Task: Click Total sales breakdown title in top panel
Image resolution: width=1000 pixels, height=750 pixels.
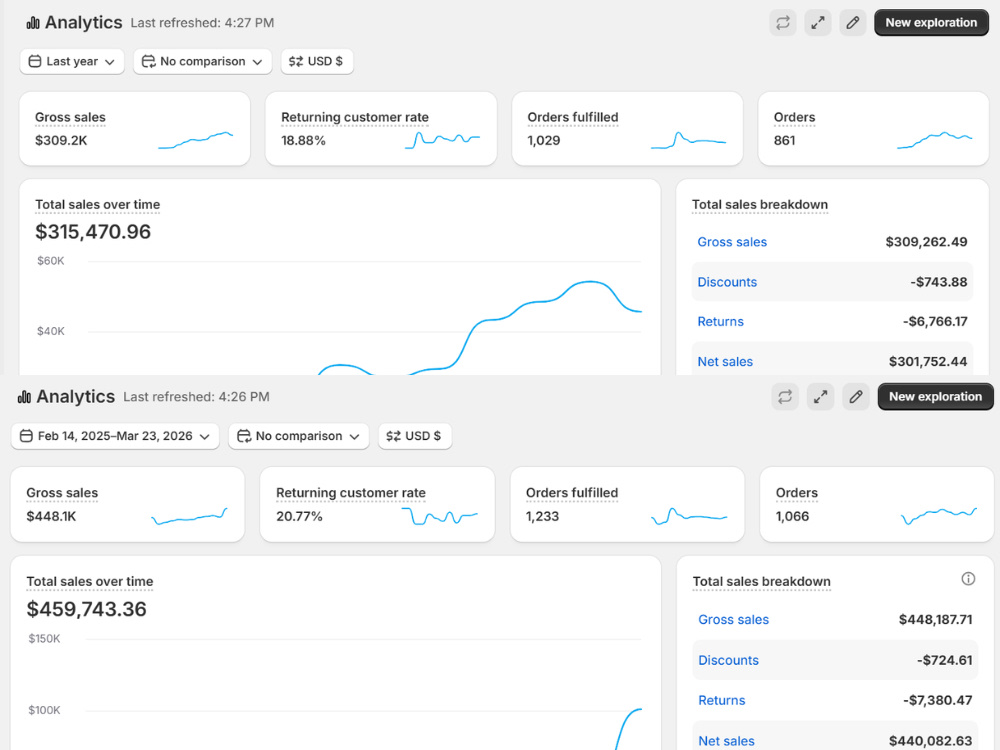Action: point(760,205)
